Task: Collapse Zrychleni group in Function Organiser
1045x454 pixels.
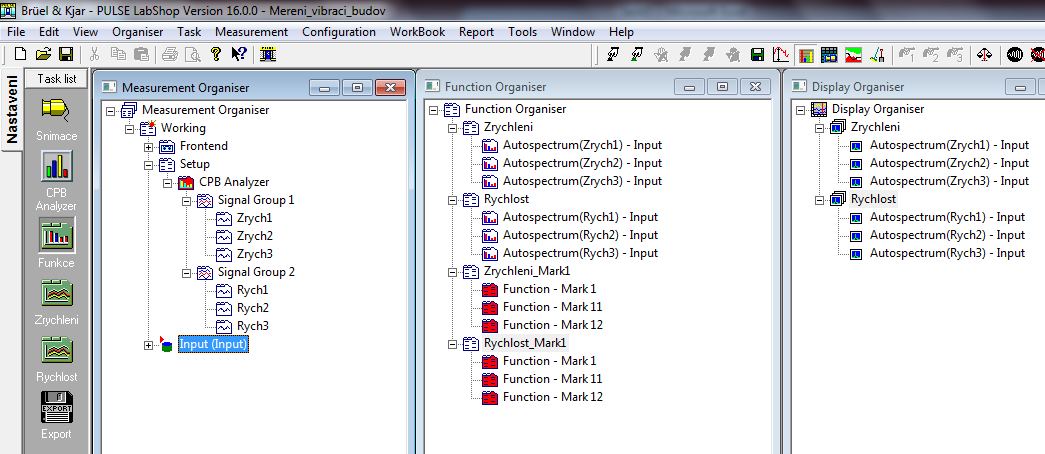Action: pos(453,127)
